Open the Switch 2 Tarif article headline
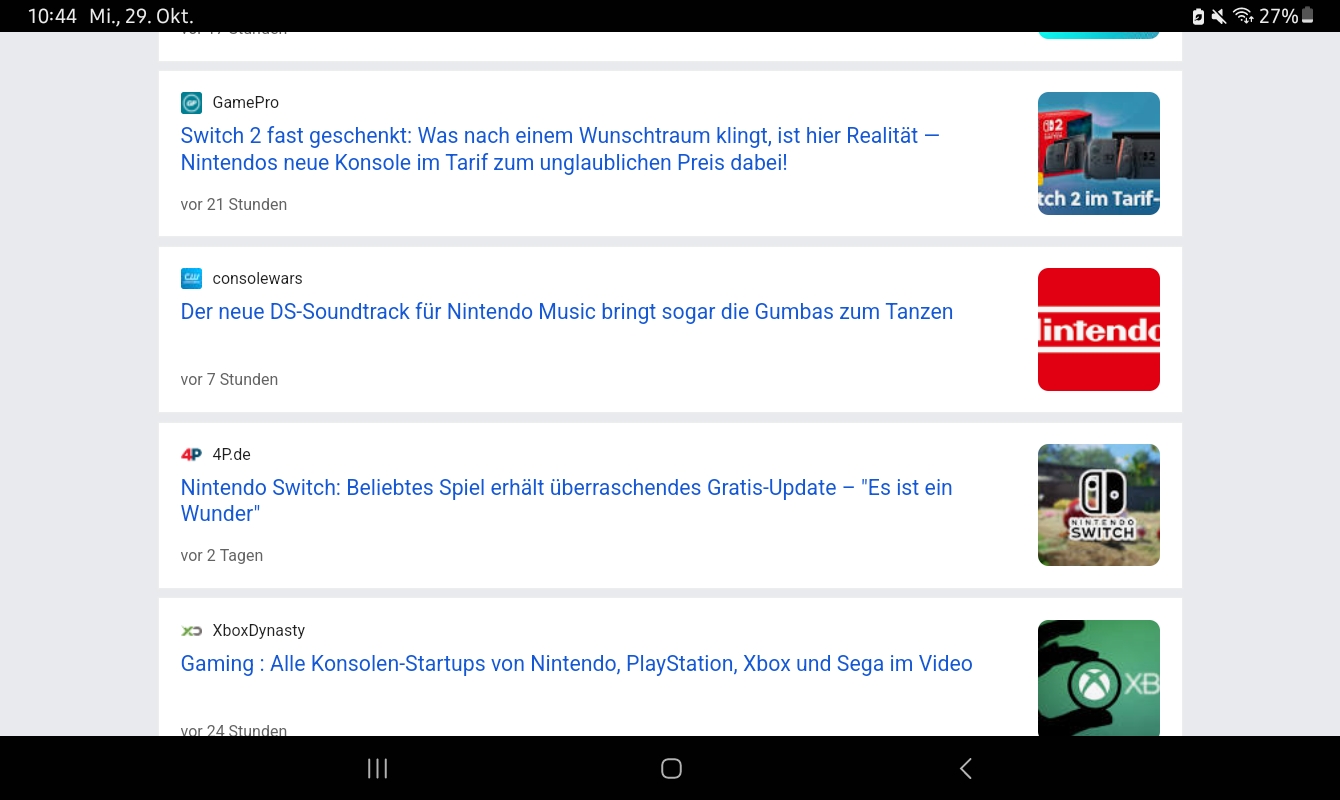The height and width of the screenshot is (800, 1340). [559, 149]
